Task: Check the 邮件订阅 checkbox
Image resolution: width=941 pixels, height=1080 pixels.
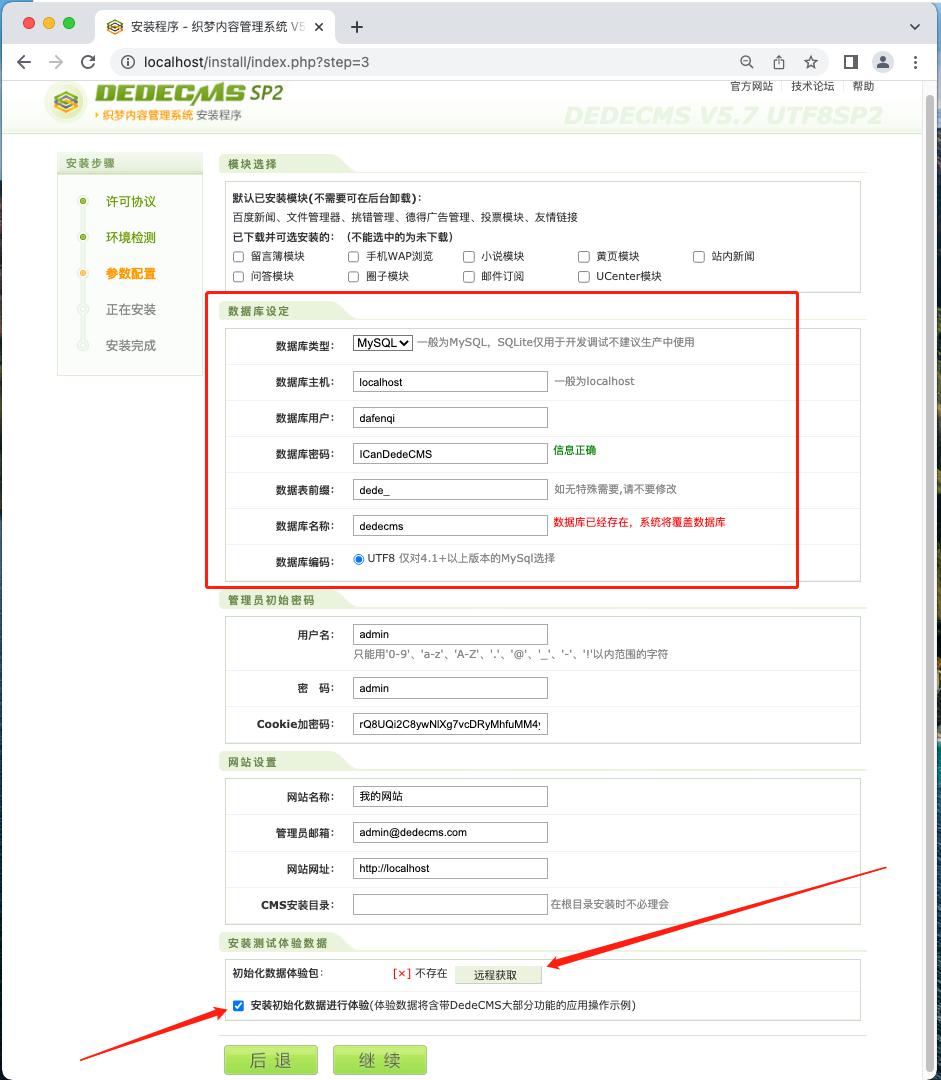Action: point(468,276)
